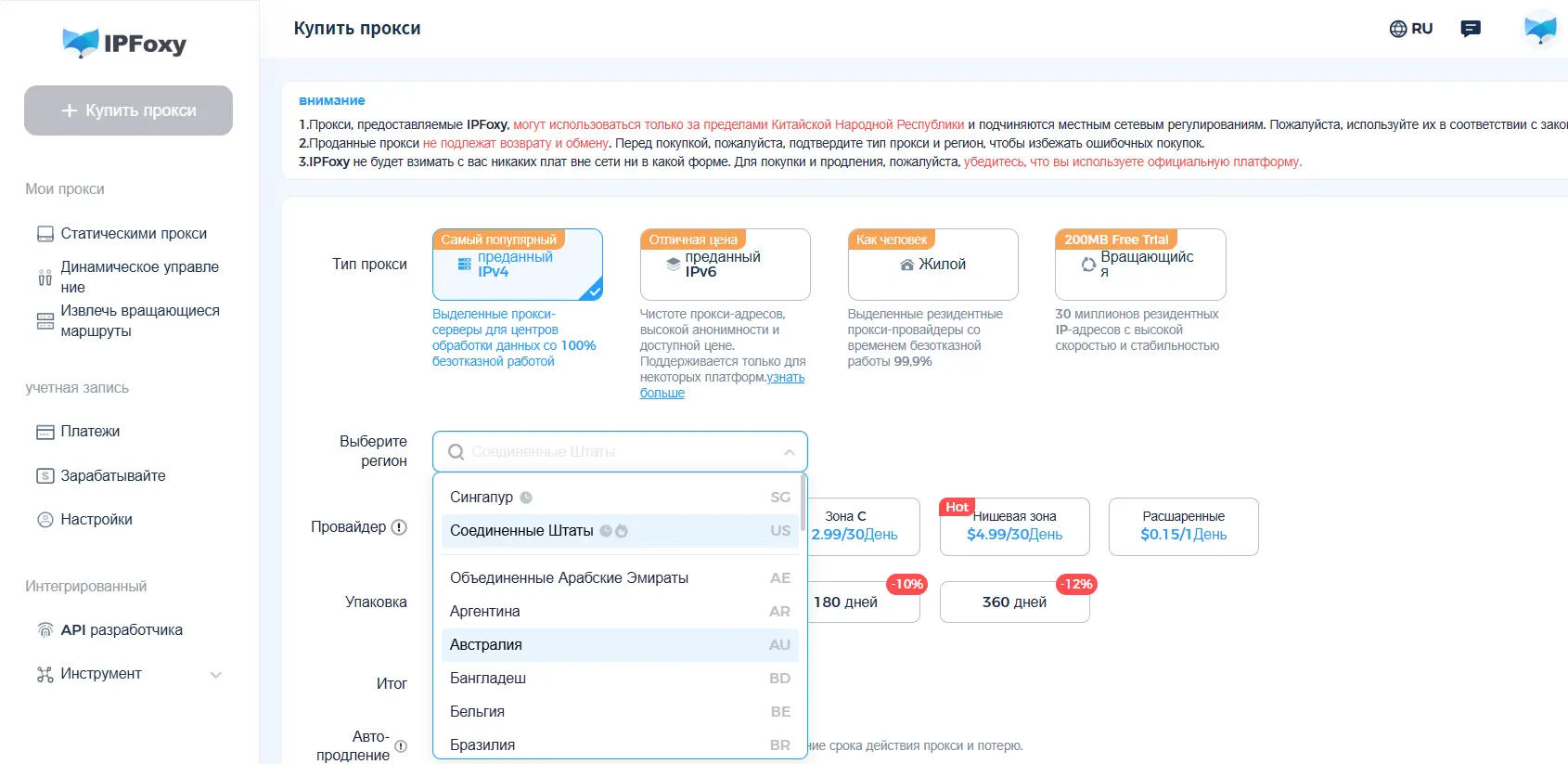Image resolution: width=1568 pixels, height=764 pixels.
Task: Choose Аргентина from region list
Action: click(x=620, y=612)
